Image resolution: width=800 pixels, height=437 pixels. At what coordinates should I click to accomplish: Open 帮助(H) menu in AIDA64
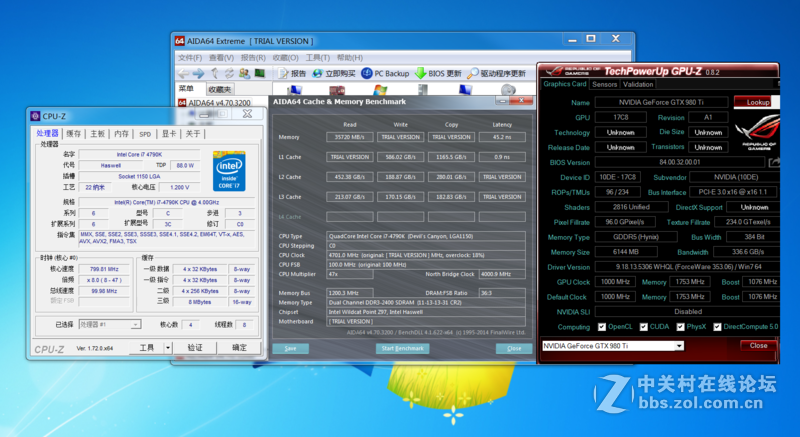(349, 58)
